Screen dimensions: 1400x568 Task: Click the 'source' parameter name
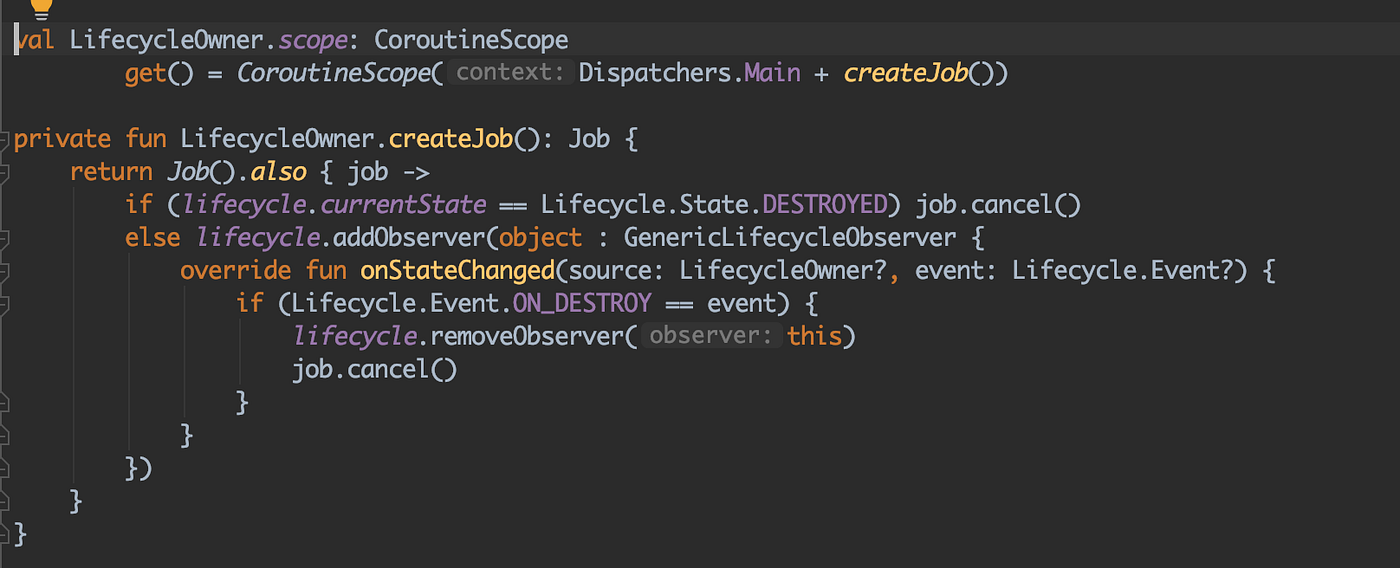point(610,271)
